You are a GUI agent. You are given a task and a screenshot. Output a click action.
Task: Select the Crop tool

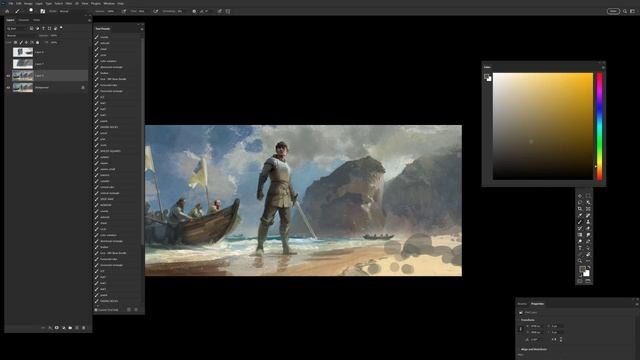click(580, 209)
